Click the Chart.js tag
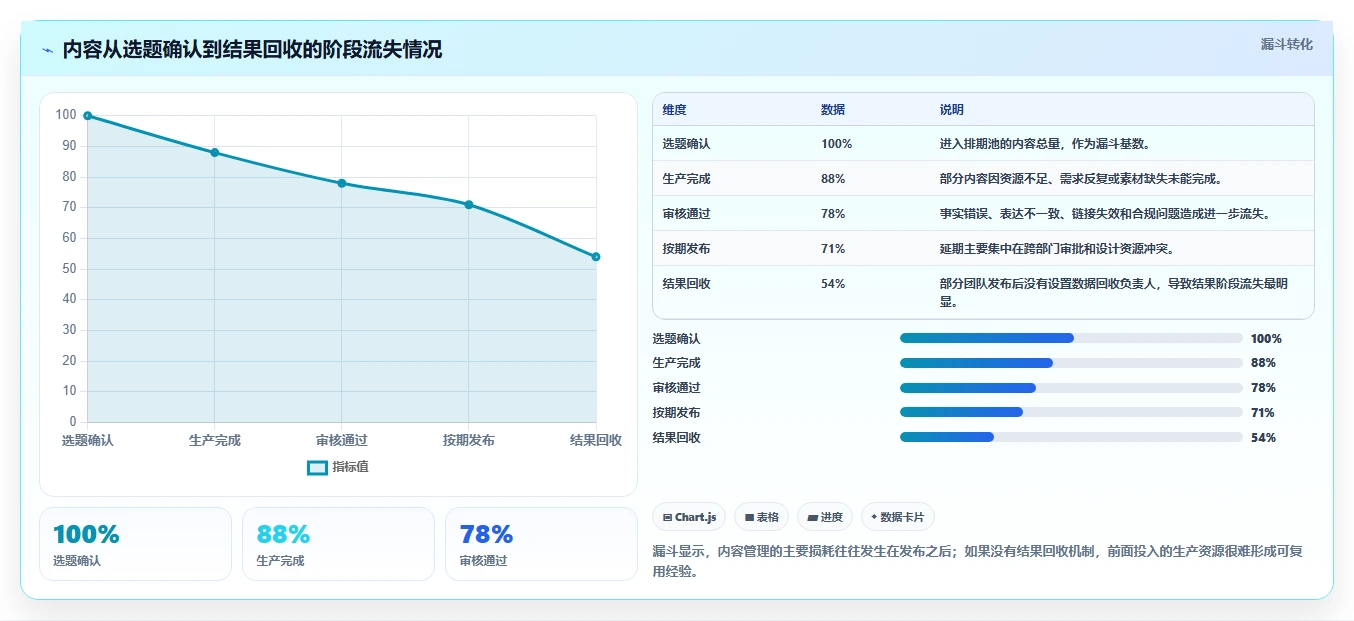 [x=689, y=517]
